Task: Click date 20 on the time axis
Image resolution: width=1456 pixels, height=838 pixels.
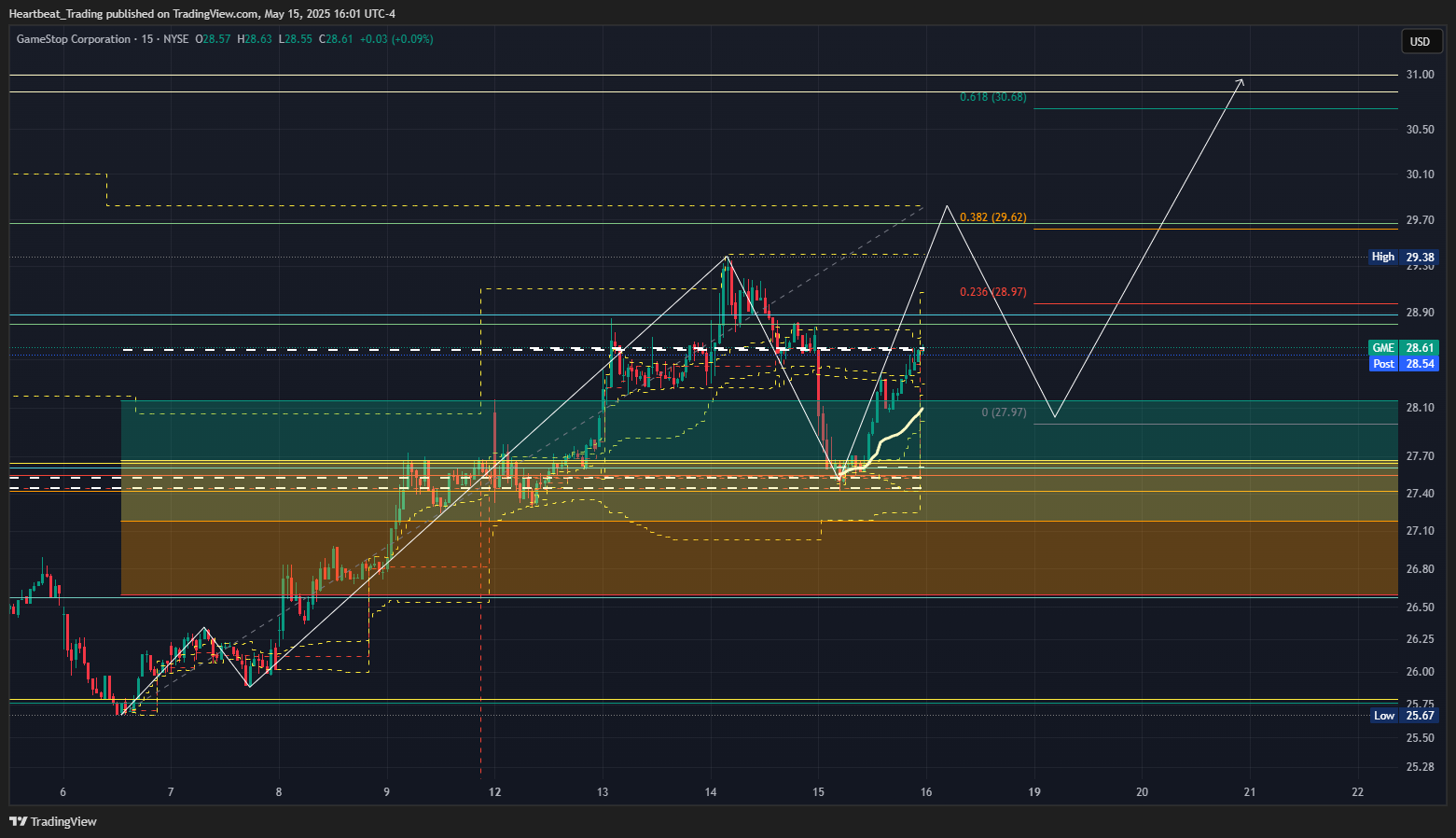Action: (x=1142, y=792)
